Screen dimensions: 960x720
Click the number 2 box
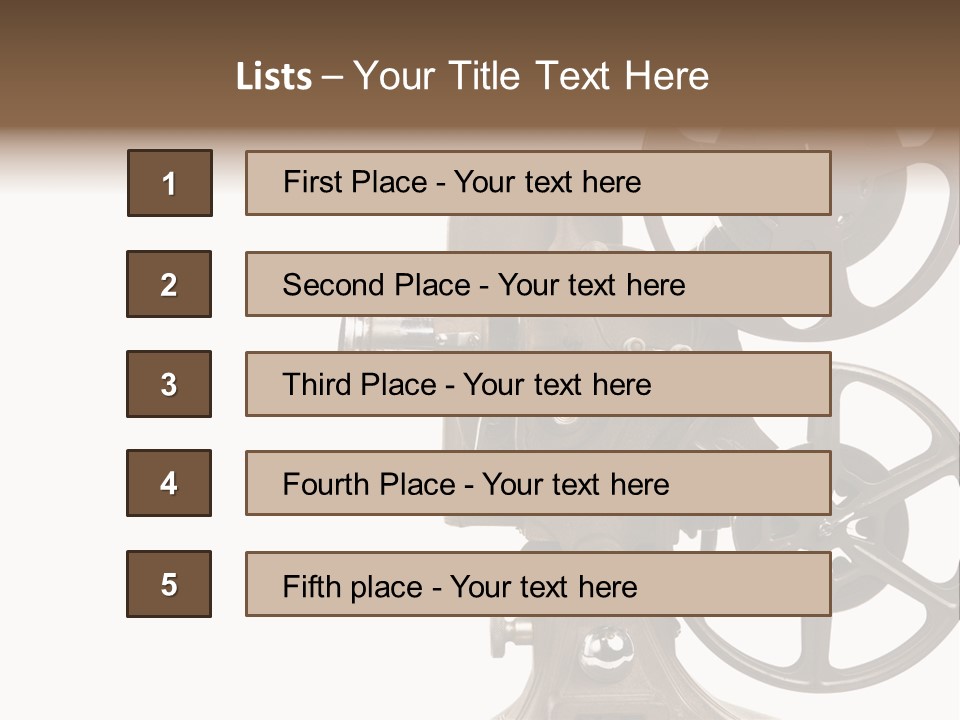pos(169,284)
